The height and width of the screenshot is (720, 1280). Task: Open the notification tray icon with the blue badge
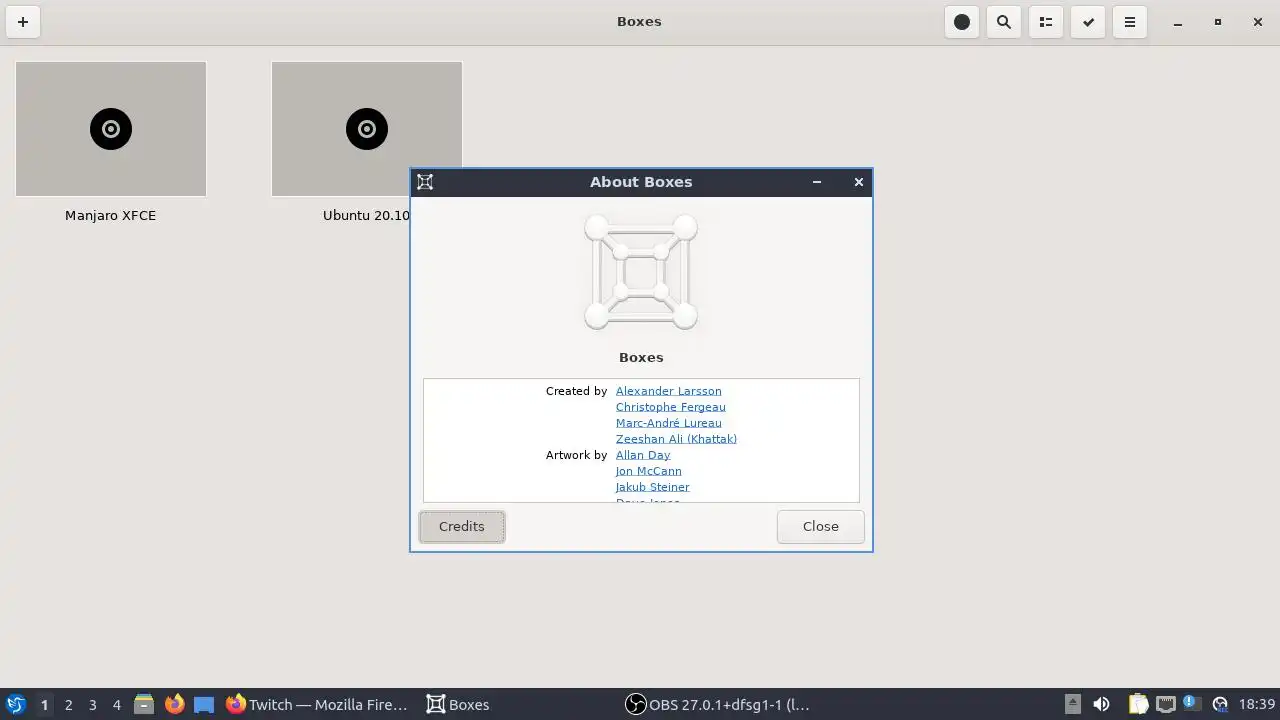point(1191,704)
